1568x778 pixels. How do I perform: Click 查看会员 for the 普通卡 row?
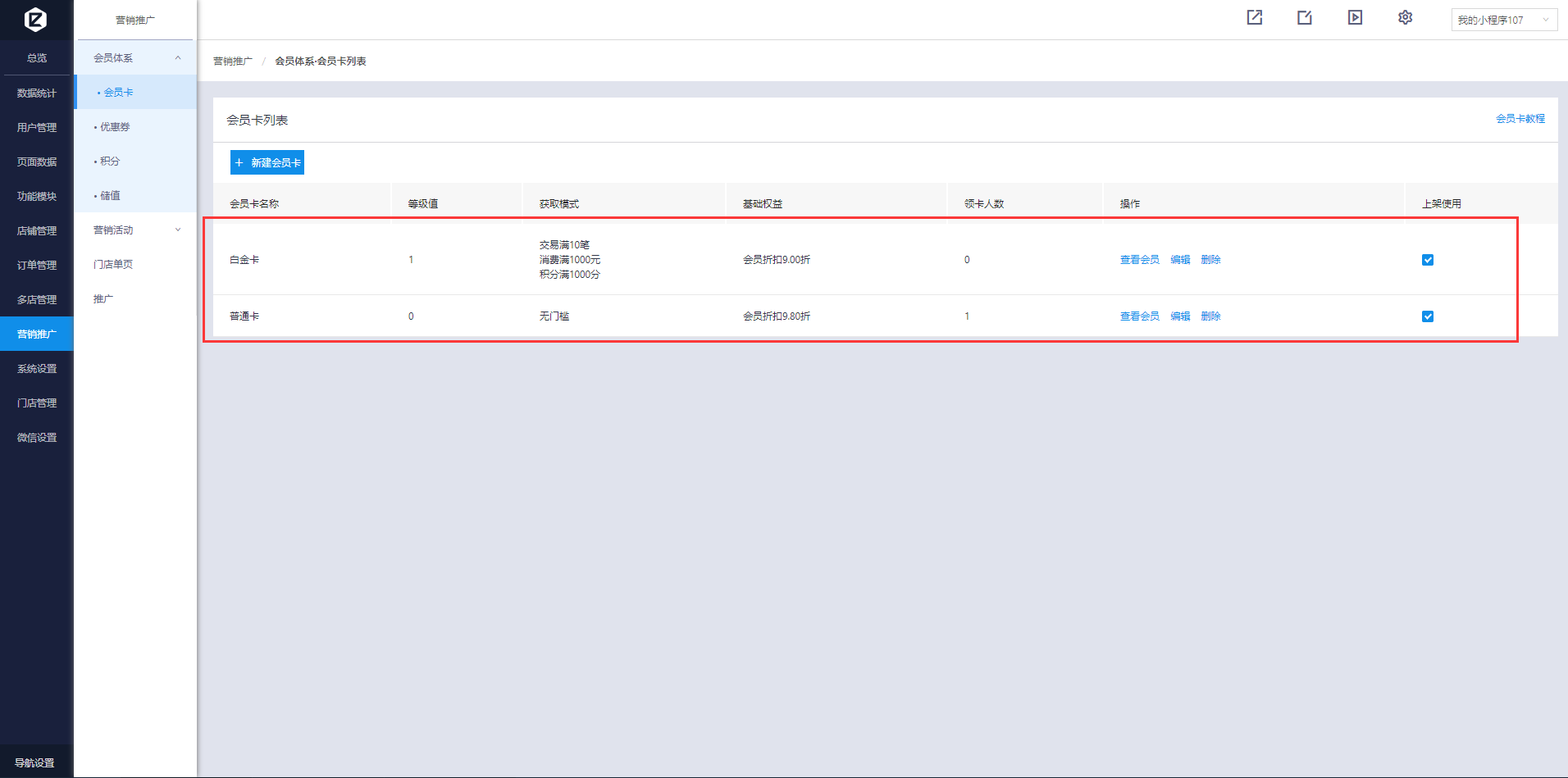coord(1139,316)
